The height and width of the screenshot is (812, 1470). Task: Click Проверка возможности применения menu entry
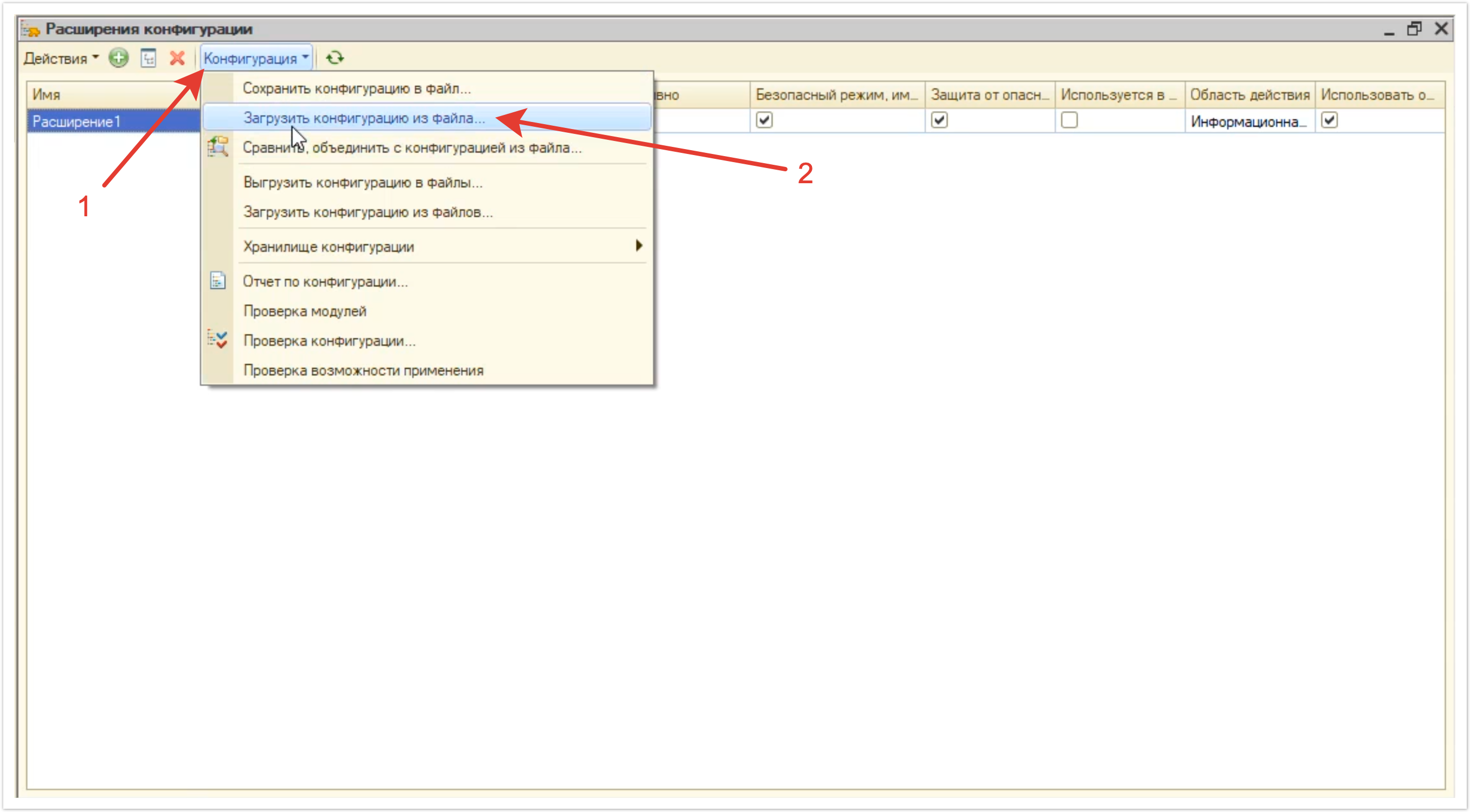[364, 370]
